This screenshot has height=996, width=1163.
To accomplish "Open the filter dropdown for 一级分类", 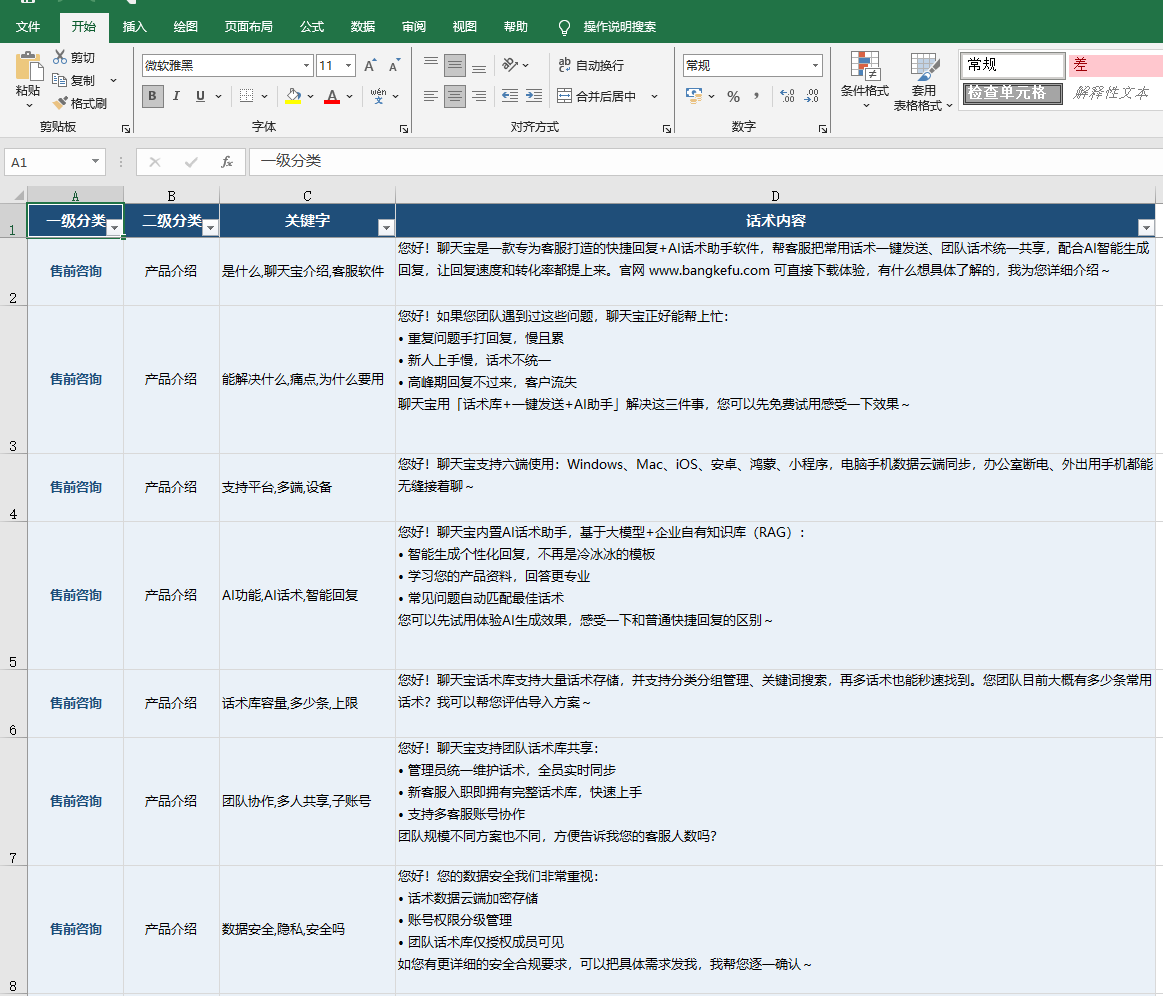I will [114, 228].
